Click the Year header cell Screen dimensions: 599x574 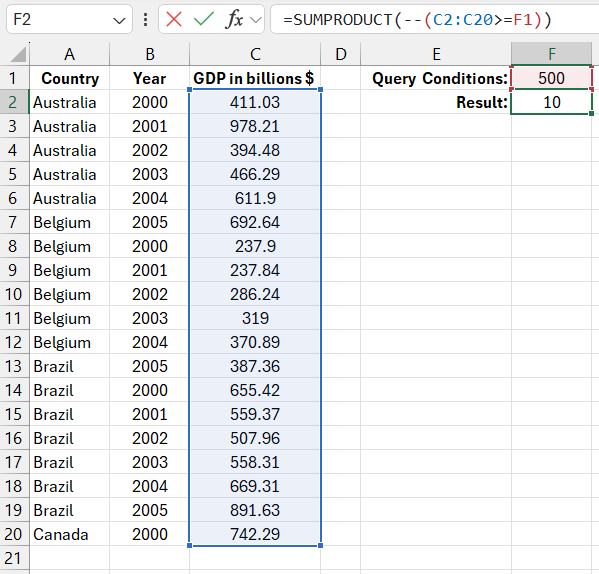point(149,78)
